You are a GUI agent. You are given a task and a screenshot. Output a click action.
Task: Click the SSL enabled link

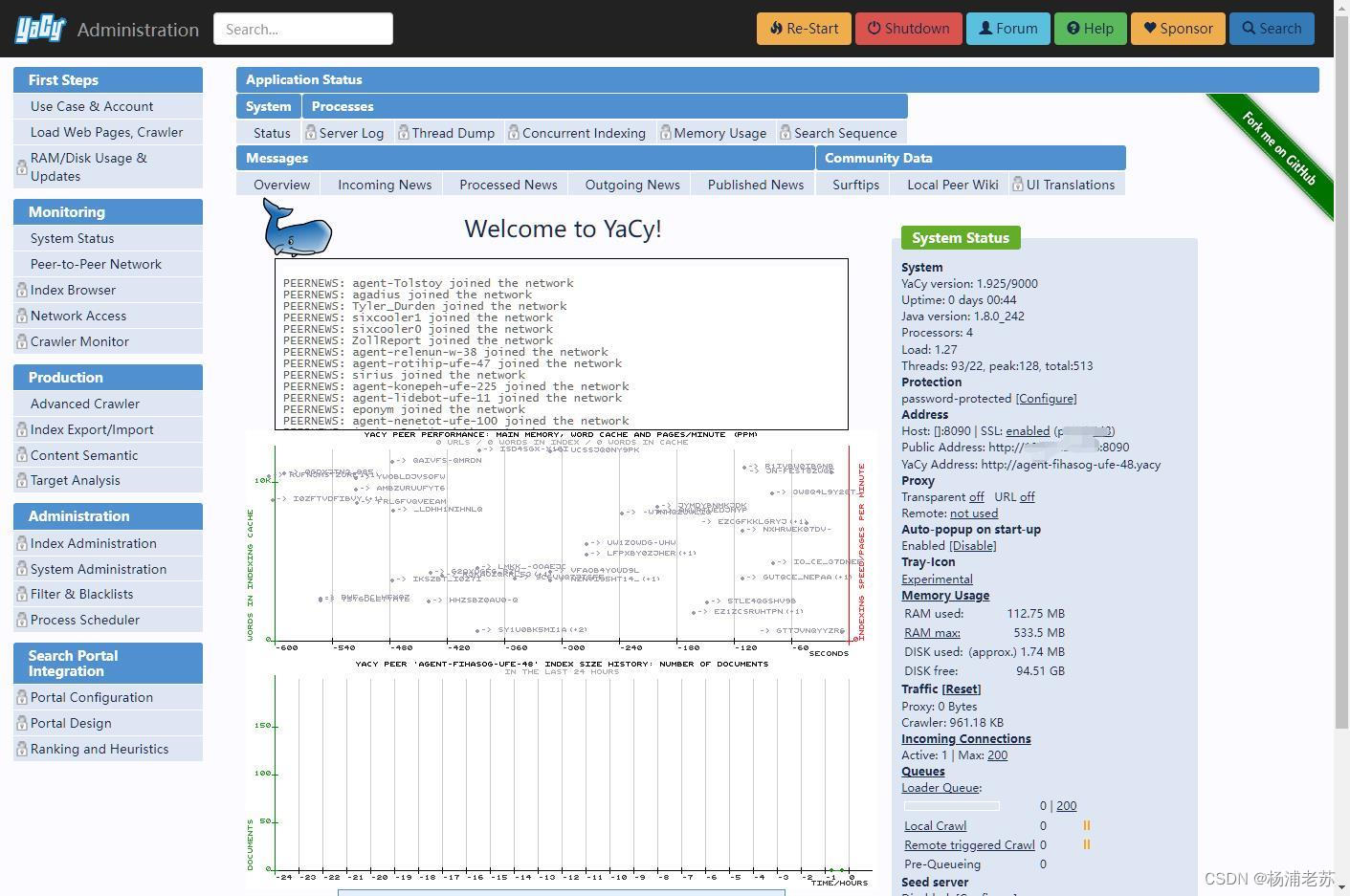1028,431
